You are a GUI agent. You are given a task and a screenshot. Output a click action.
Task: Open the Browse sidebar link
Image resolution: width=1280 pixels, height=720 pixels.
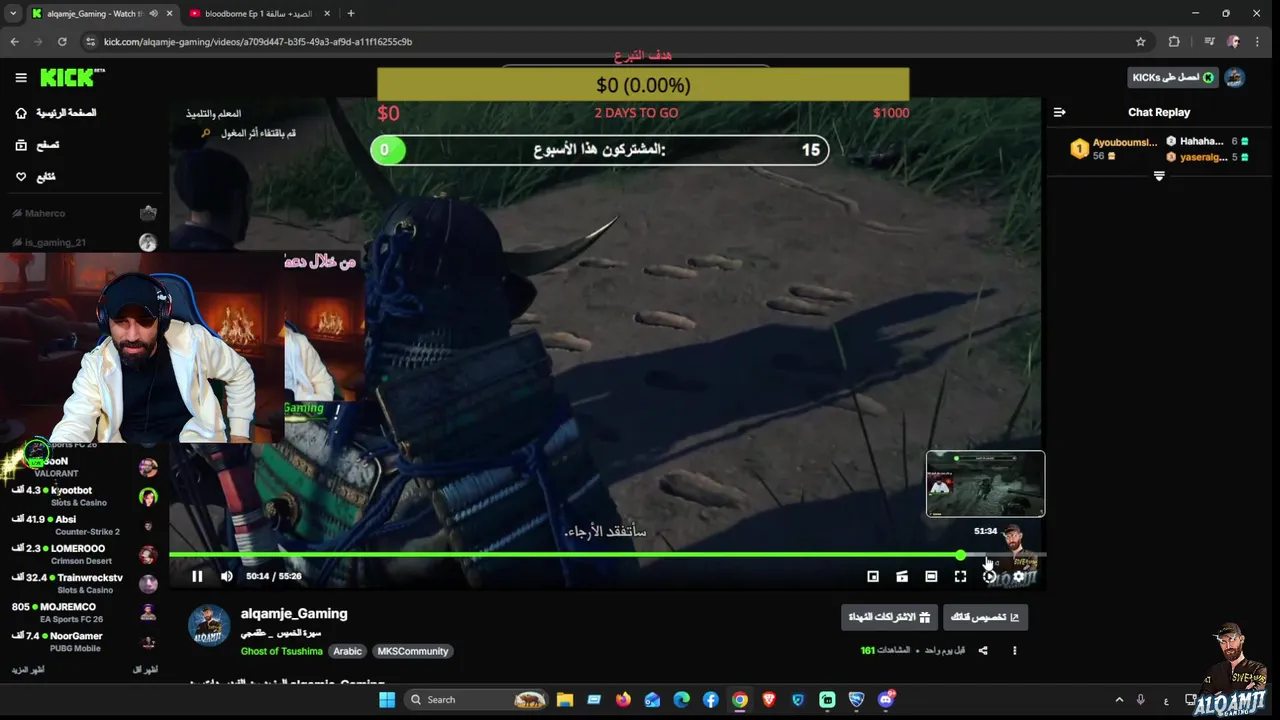[x=38, y=145]
